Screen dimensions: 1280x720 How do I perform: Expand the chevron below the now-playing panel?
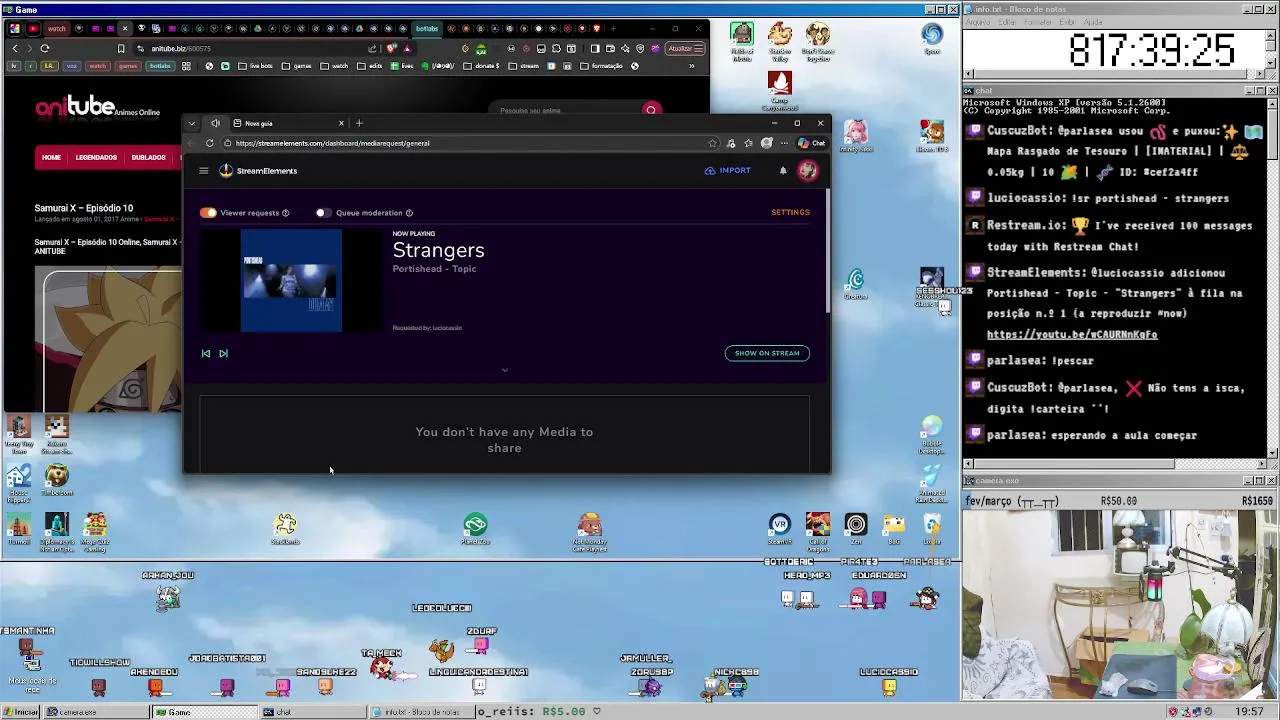pos(504,370)
